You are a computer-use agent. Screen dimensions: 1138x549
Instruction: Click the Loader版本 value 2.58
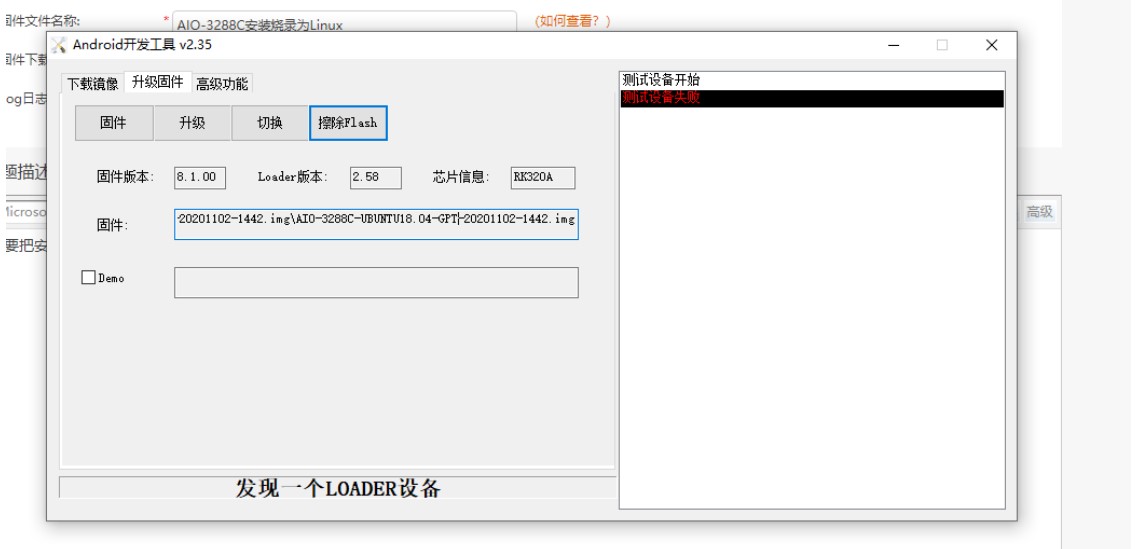(376, 177)
